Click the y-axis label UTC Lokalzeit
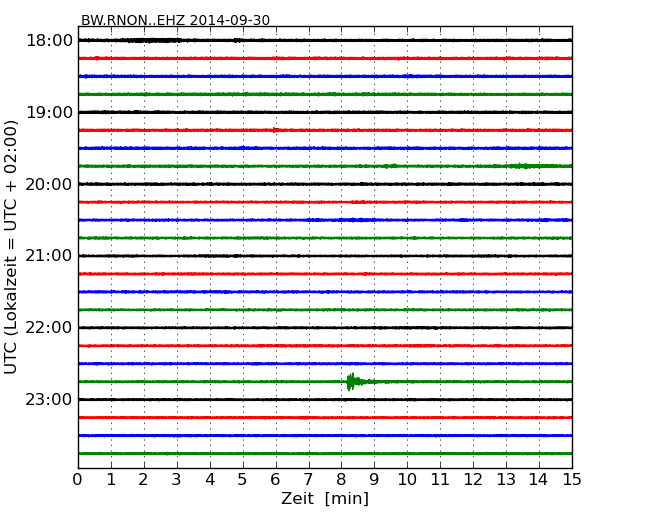Viewport: 650px width, 520px height. pos(11,247)
